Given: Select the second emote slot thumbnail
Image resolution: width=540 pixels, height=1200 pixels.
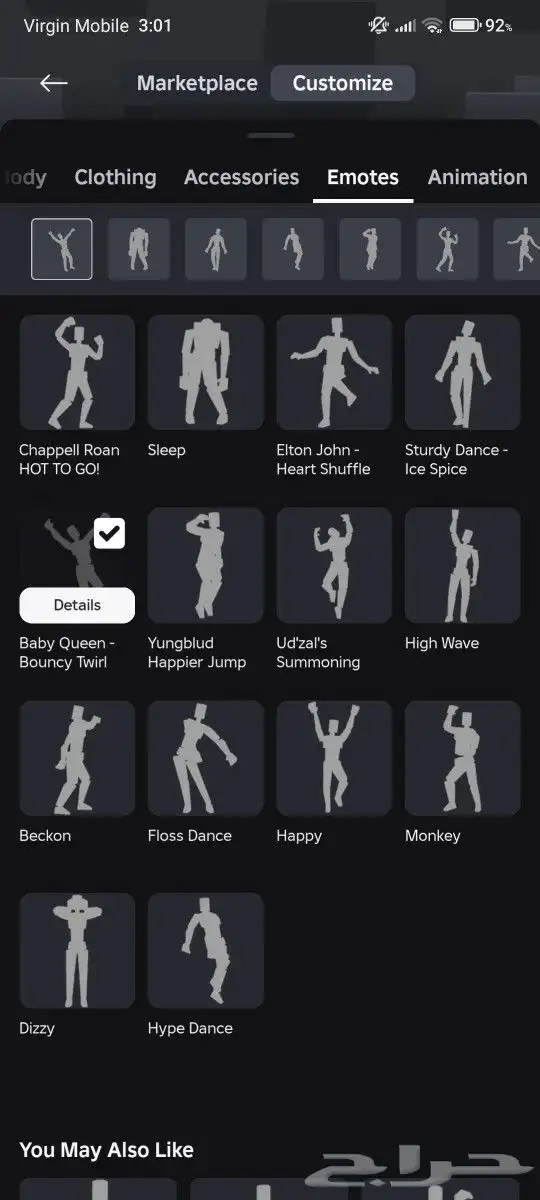Looking at the screenshot, I should 139,249.
